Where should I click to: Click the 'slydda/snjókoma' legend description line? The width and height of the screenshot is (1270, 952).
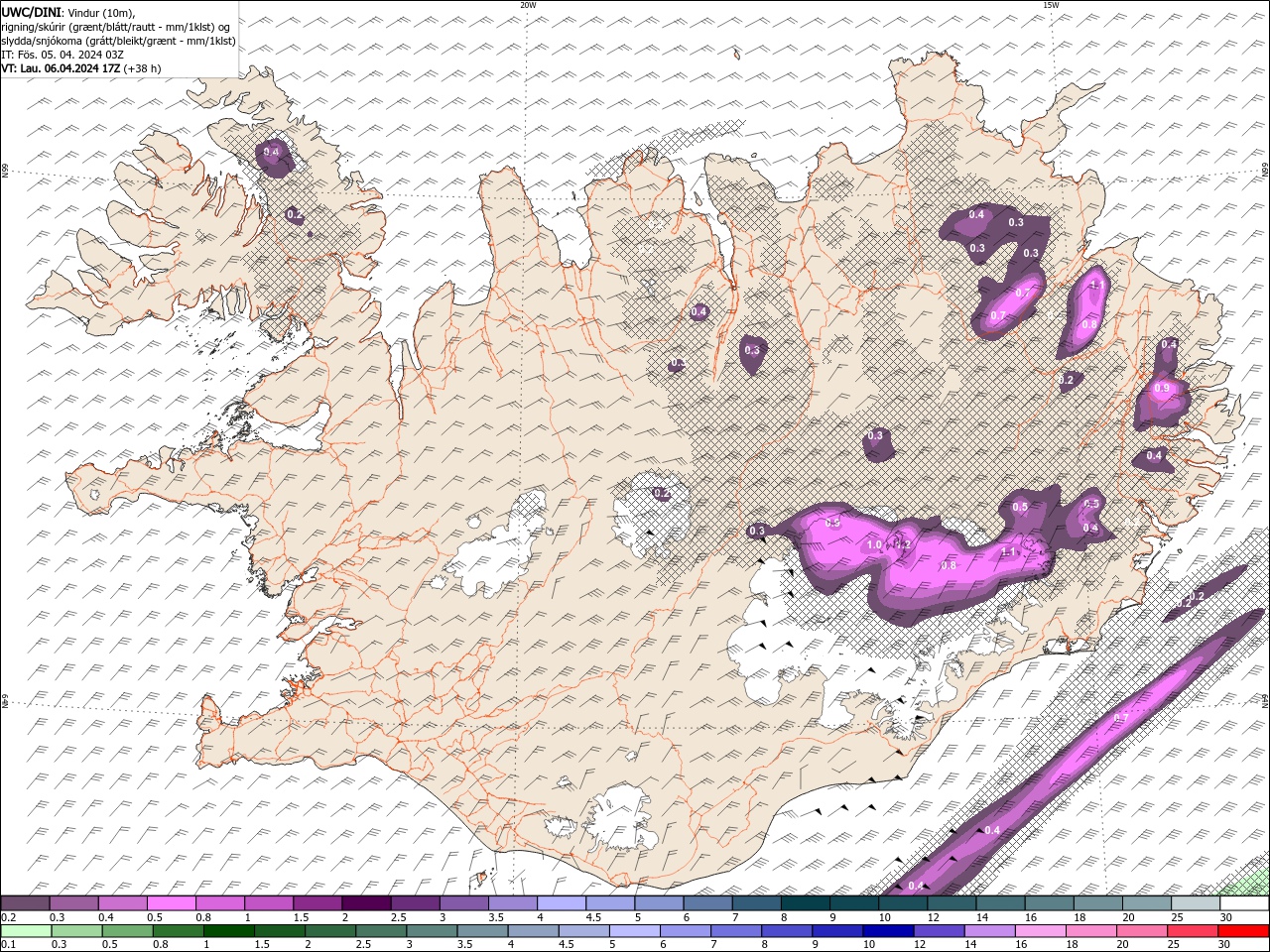click(118, 41)
